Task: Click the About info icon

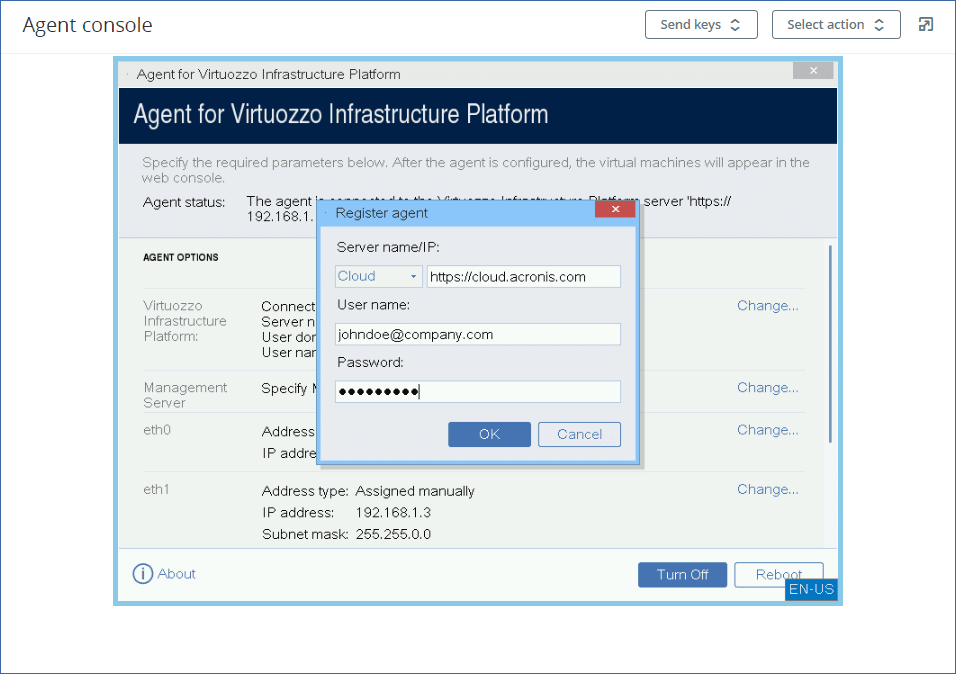Action: pyautogui.click(x=143, y=574)
